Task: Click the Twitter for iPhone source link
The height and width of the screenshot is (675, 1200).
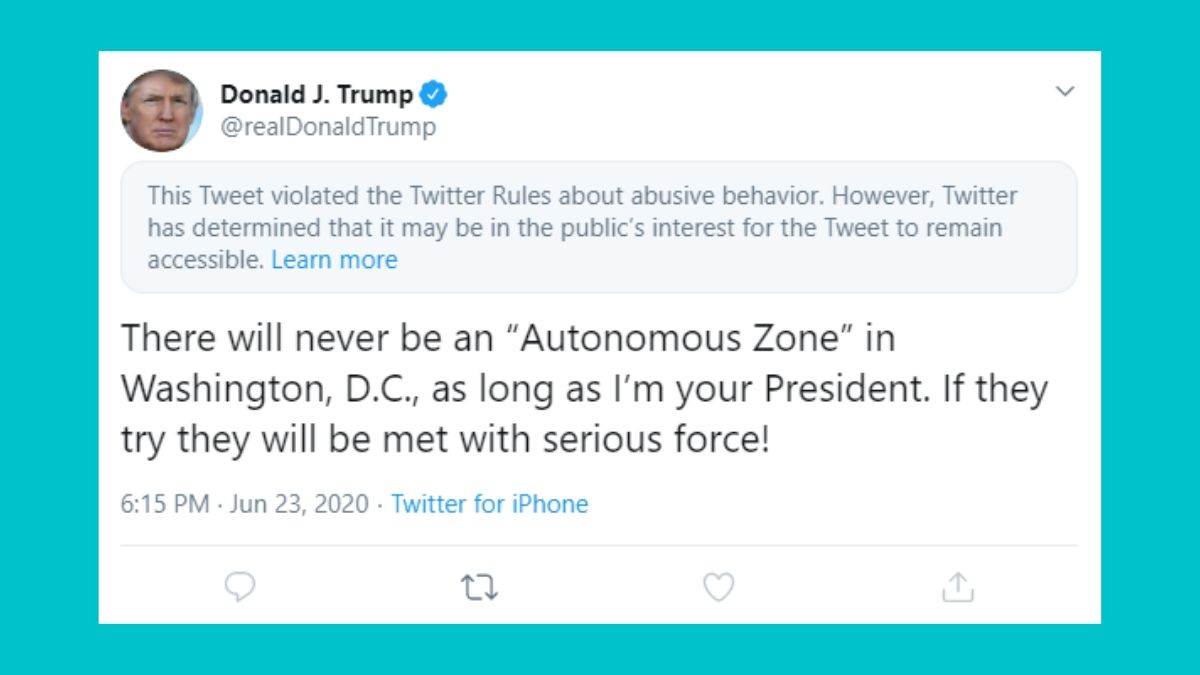Action: 491,504
